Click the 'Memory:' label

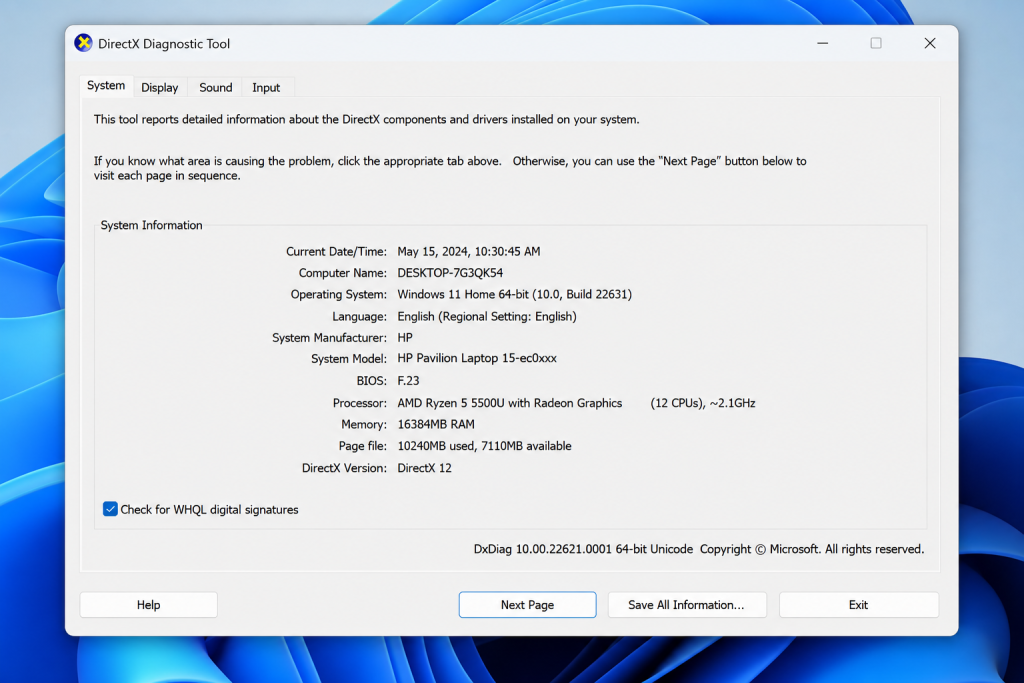(x=364, y=424)
